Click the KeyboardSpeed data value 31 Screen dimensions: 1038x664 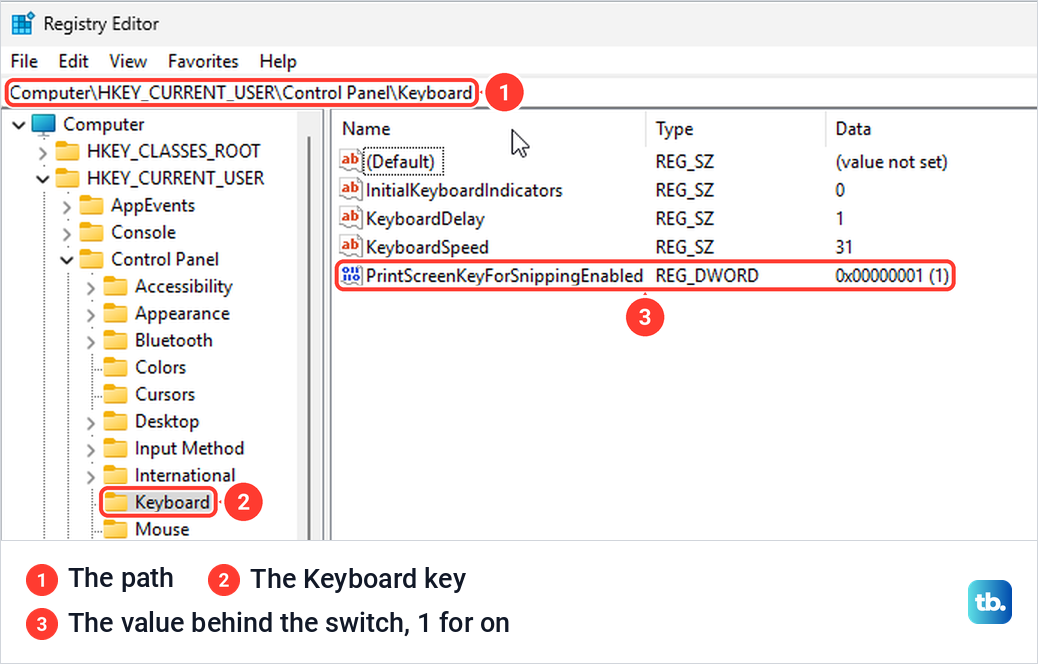(843, 248)
